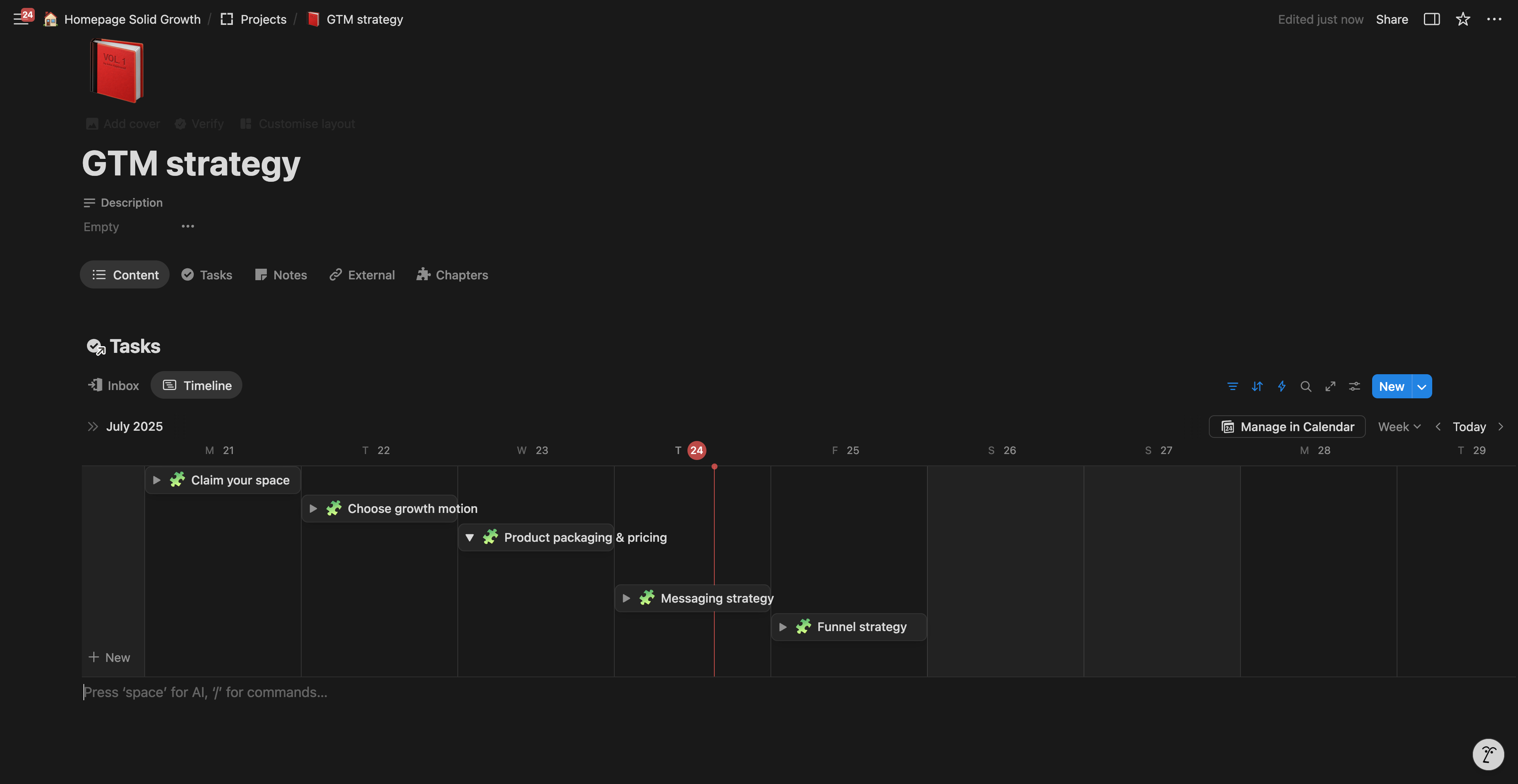Image resolution: width=1518 pixels, height=784 pixels.
Task: Open sidebar hamburger menu with notifications
Action: tap(21, 19)
